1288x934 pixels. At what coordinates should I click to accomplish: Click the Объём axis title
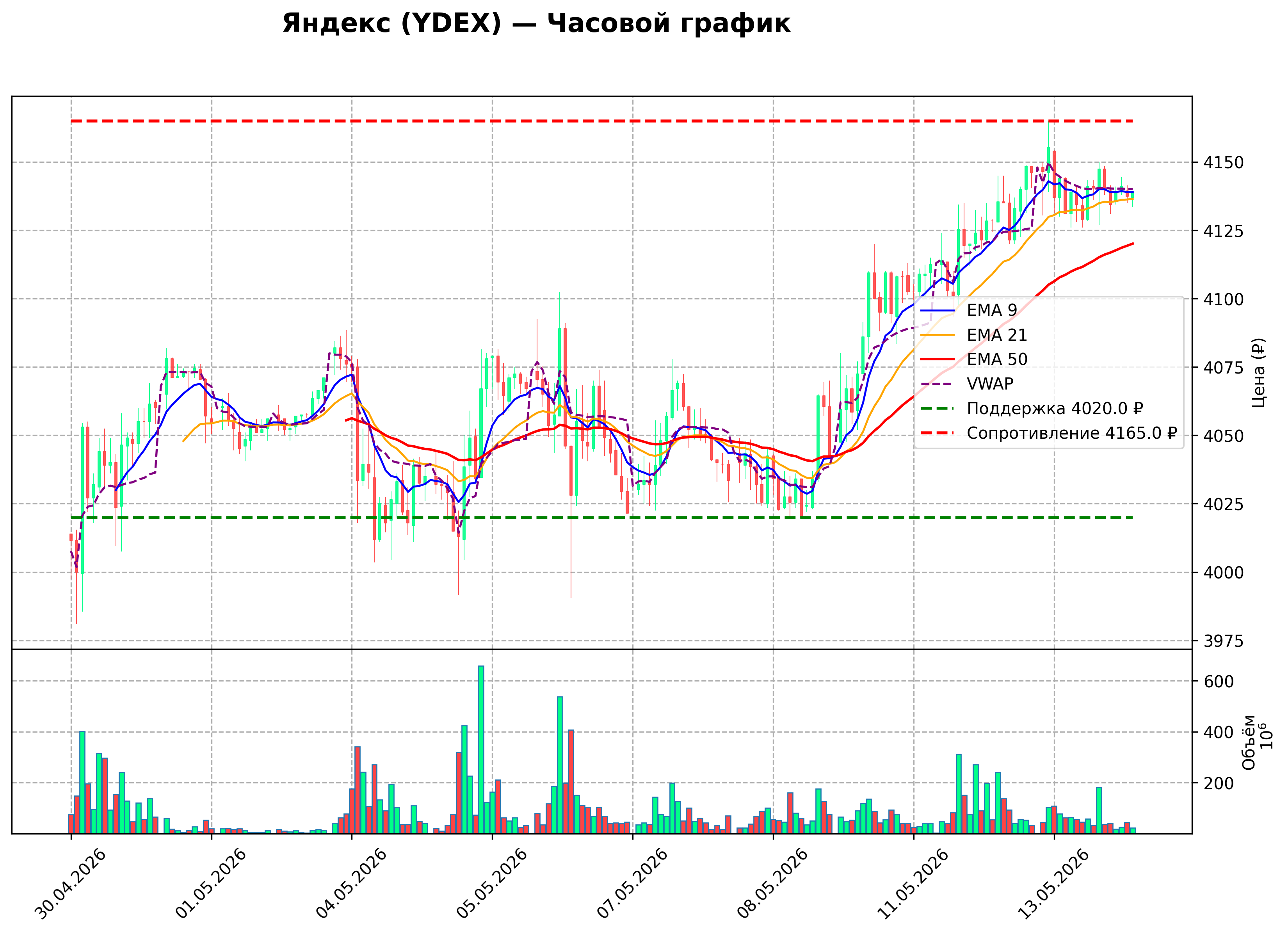point(1249,742)
